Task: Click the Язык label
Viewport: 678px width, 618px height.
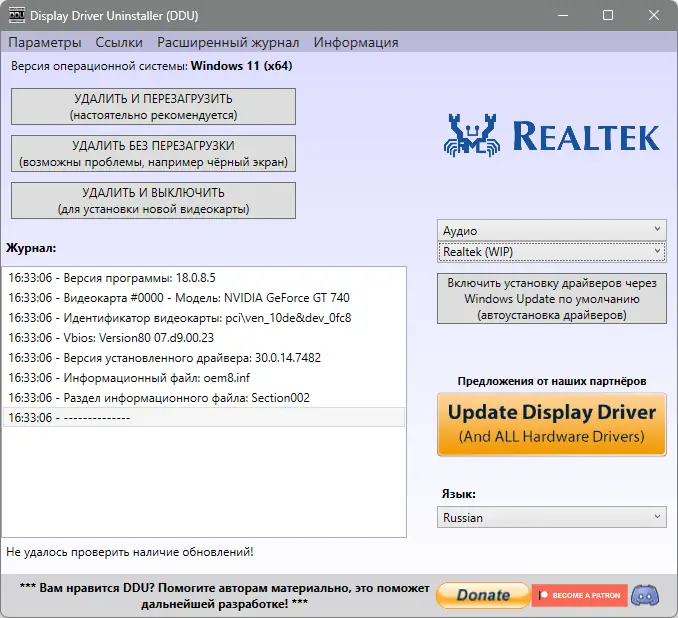Action: 458,494
